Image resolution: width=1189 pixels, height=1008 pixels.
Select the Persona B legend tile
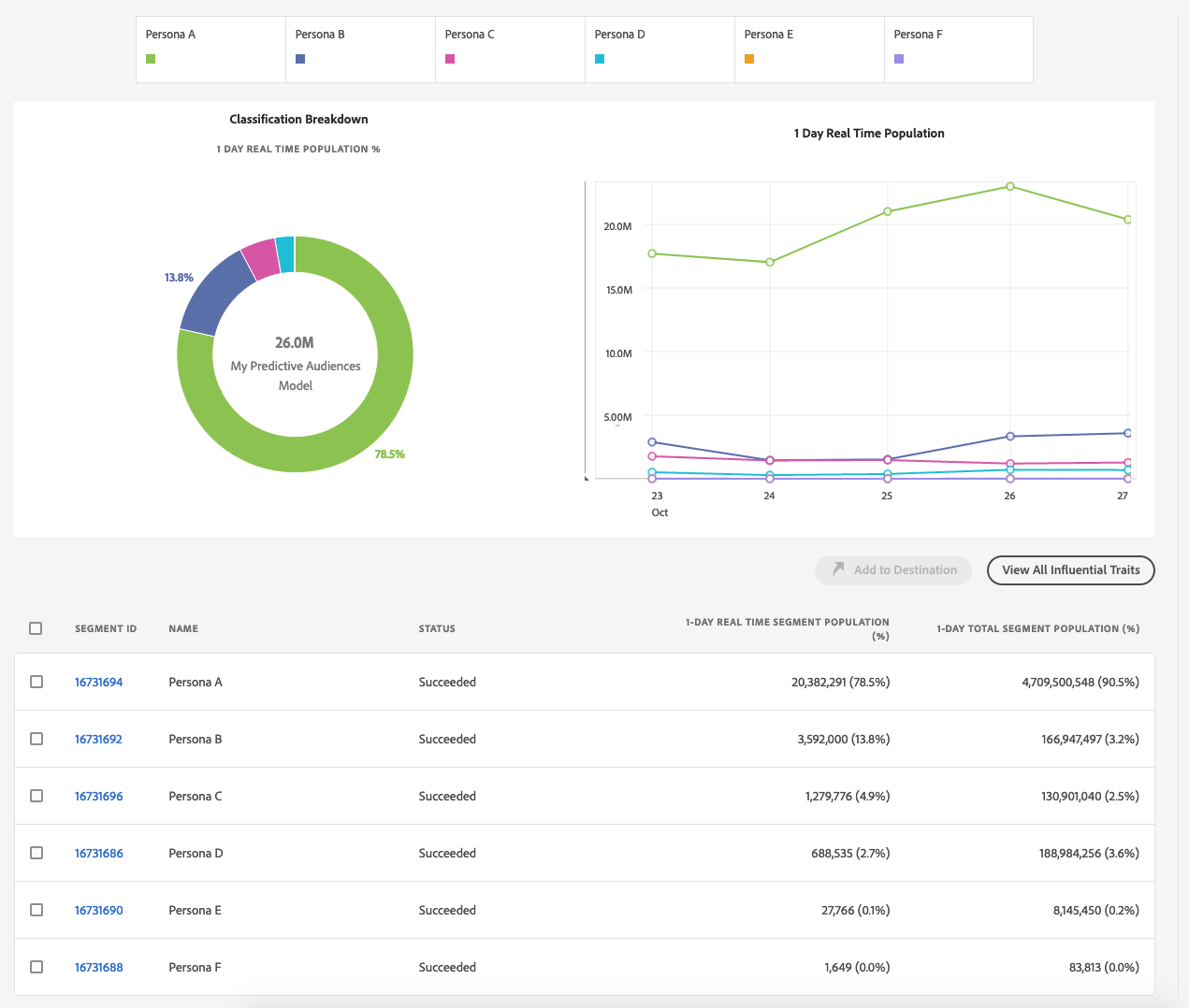pyautogui.click(x=360, y=50)
